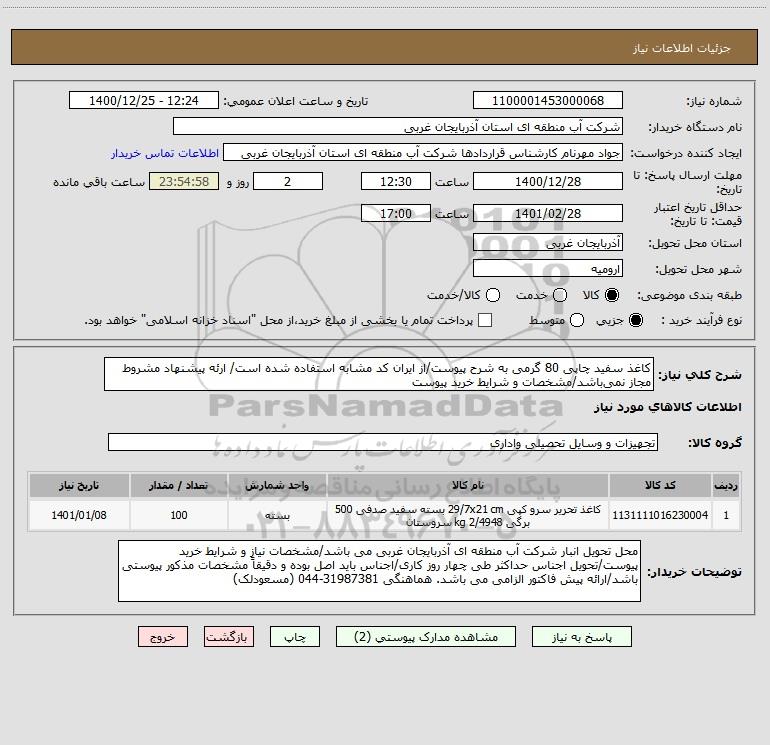Click the جزئیات اطلاعات نیاز header title
Viewport: 770px width, 745px height.
681,48
